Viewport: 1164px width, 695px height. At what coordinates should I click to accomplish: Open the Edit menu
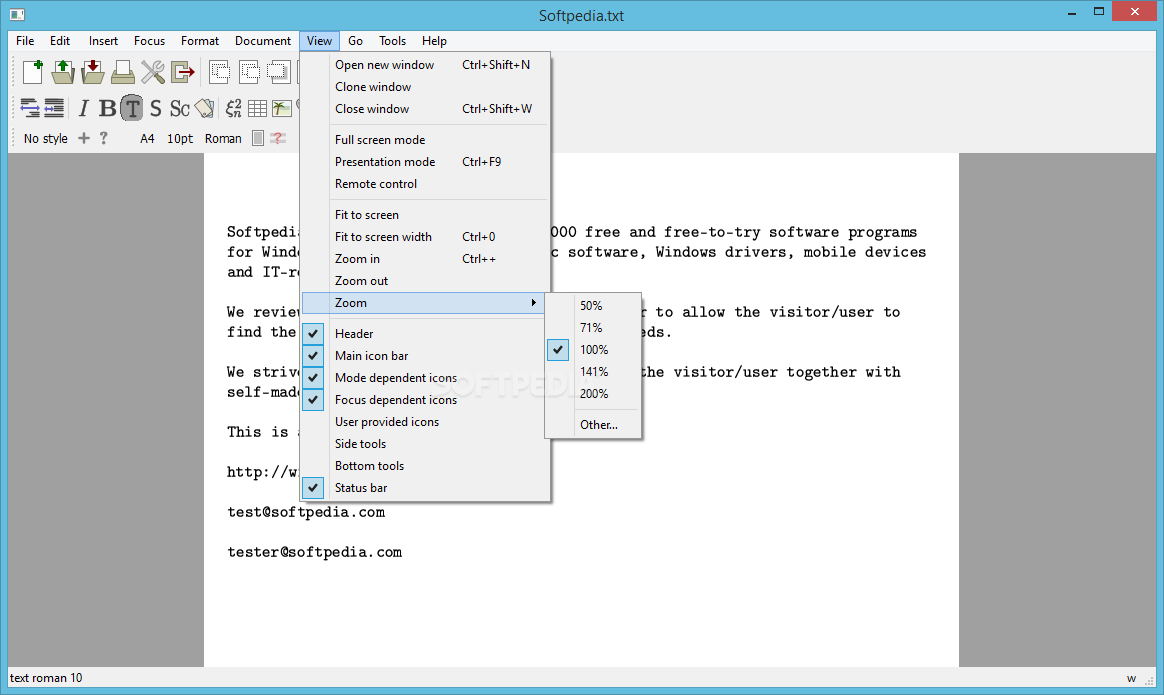click(60, 41)
